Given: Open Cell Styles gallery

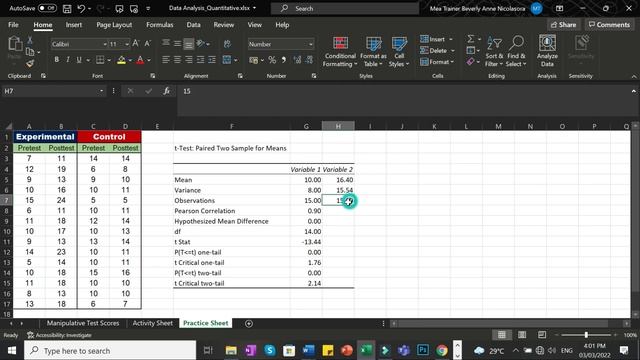Looking at the screenshot, I should 399,51.
